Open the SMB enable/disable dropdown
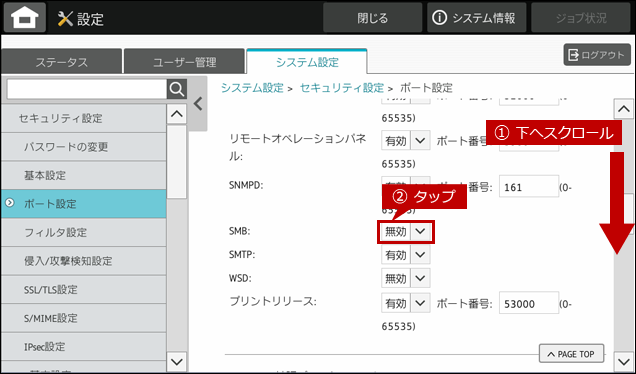Image resolution: width=636 pixels, height=374 pixels. tap(406, 232)
